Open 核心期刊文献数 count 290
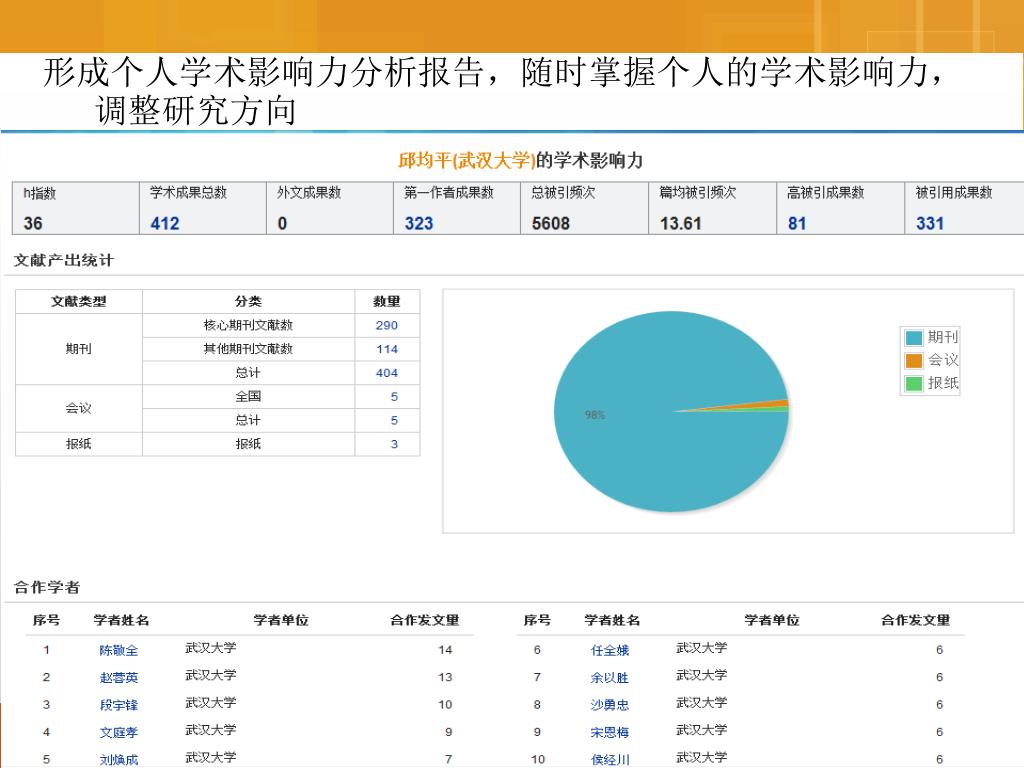 tap(387, 325)
